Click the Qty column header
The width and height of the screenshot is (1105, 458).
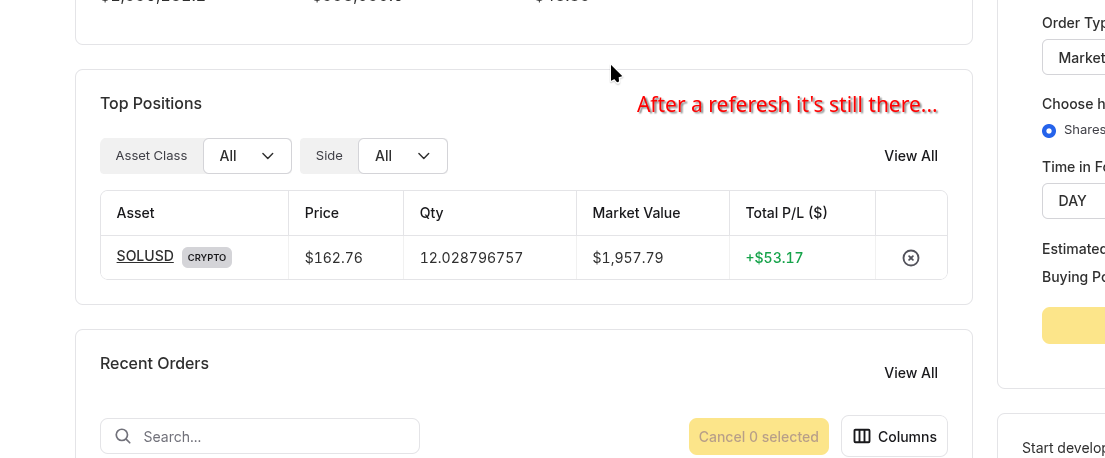[431, 213]
